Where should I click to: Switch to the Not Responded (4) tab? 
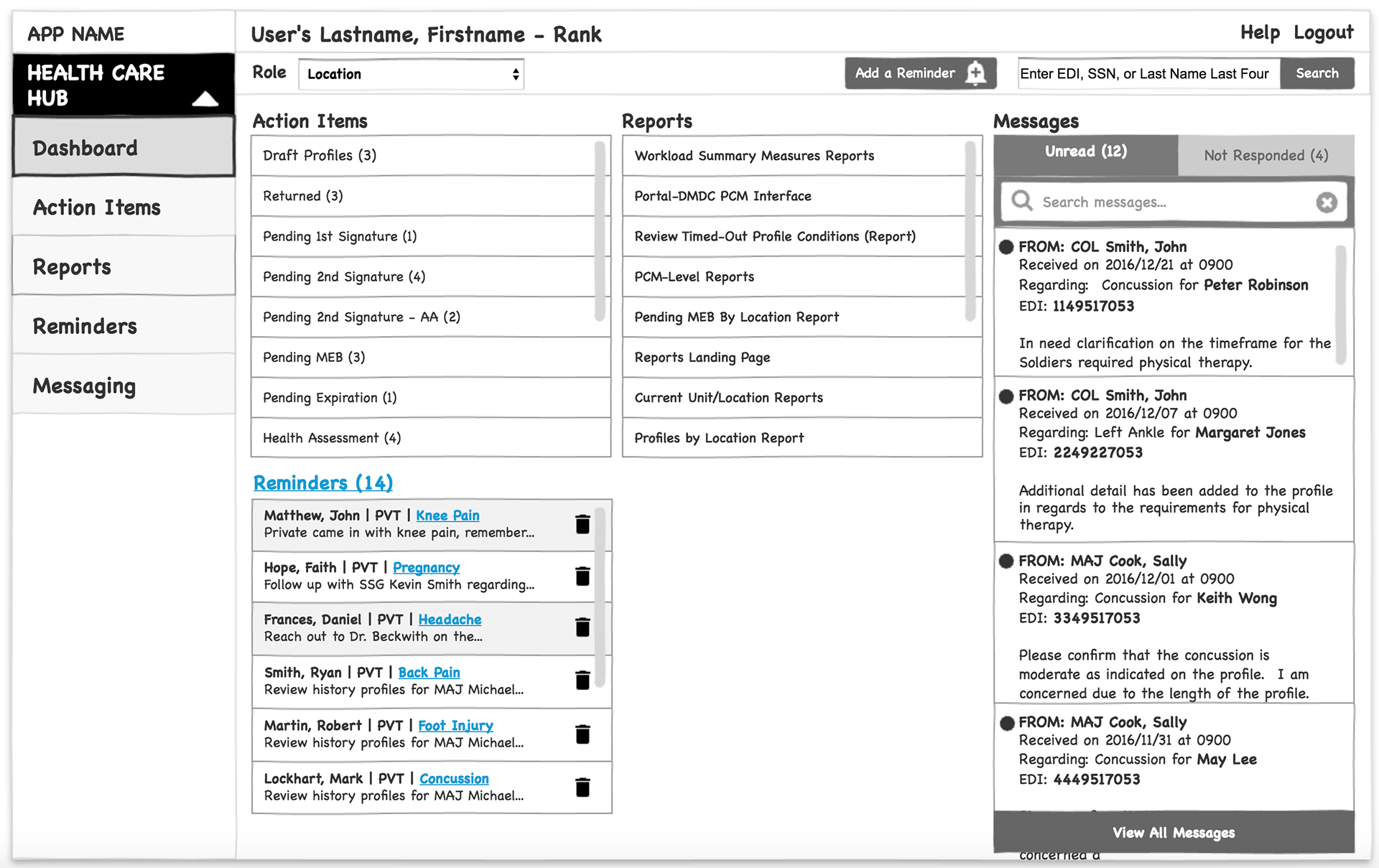tap(1266, 155)
